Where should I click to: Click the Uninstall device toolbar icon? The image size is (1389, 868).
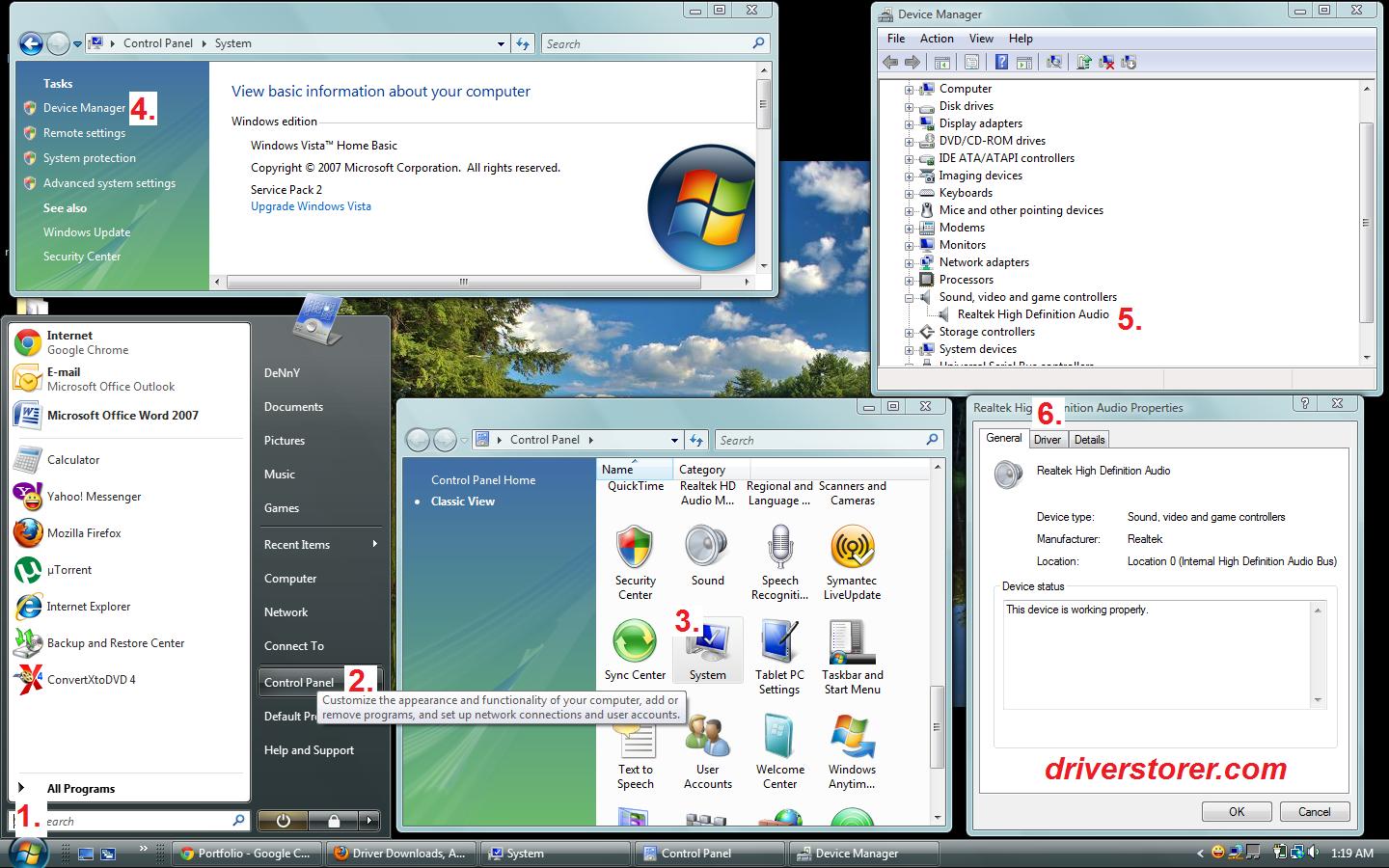(x=1106, y=63)
